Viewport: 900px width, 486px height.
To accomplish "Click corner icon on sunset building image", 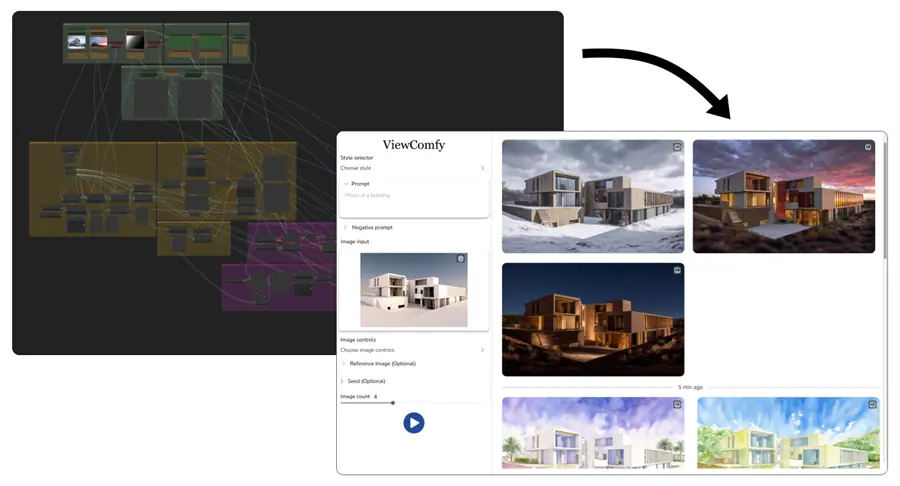I will point(868,147).
